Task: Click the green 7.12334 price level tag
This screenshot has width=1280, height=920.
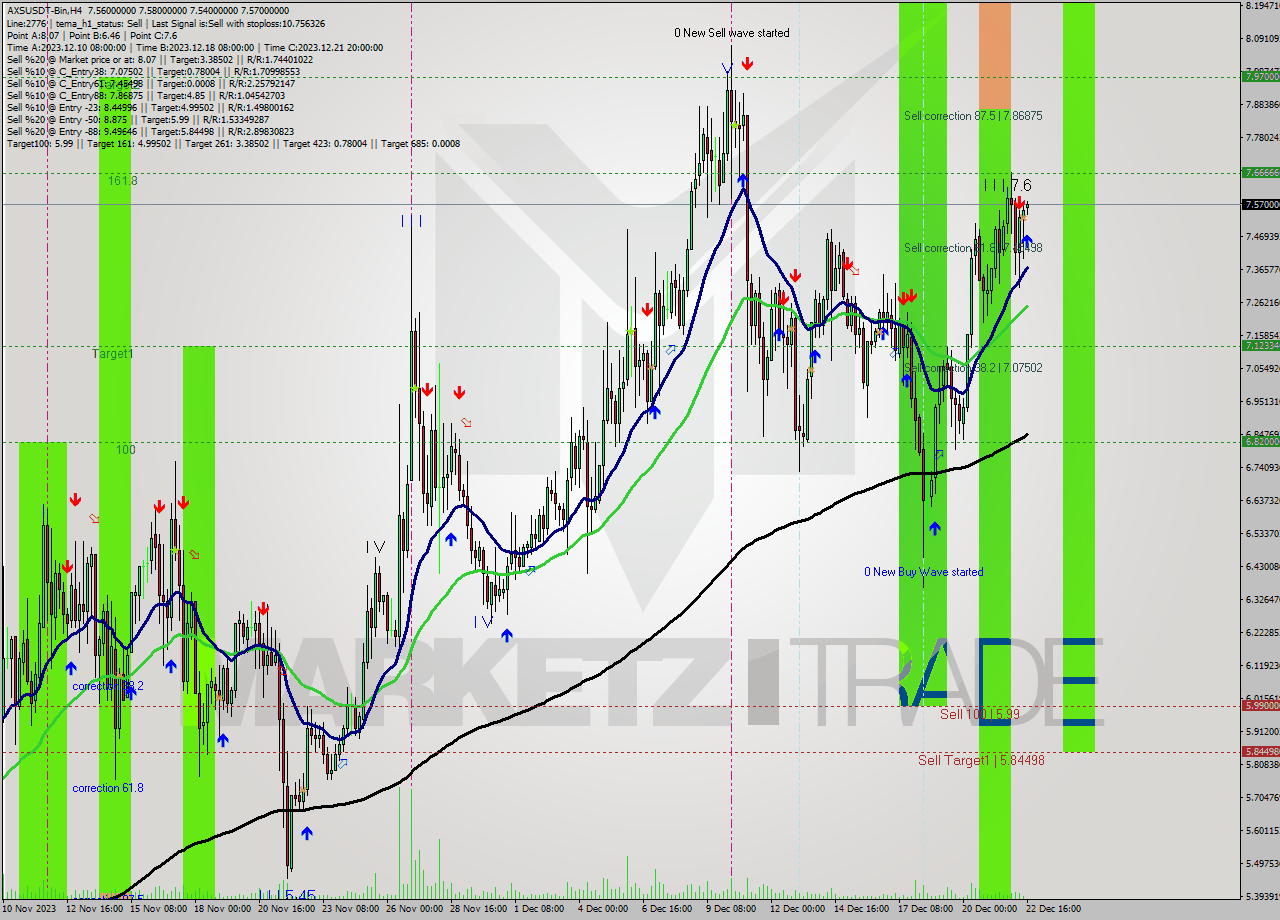Action: (x=1260, y=345)
